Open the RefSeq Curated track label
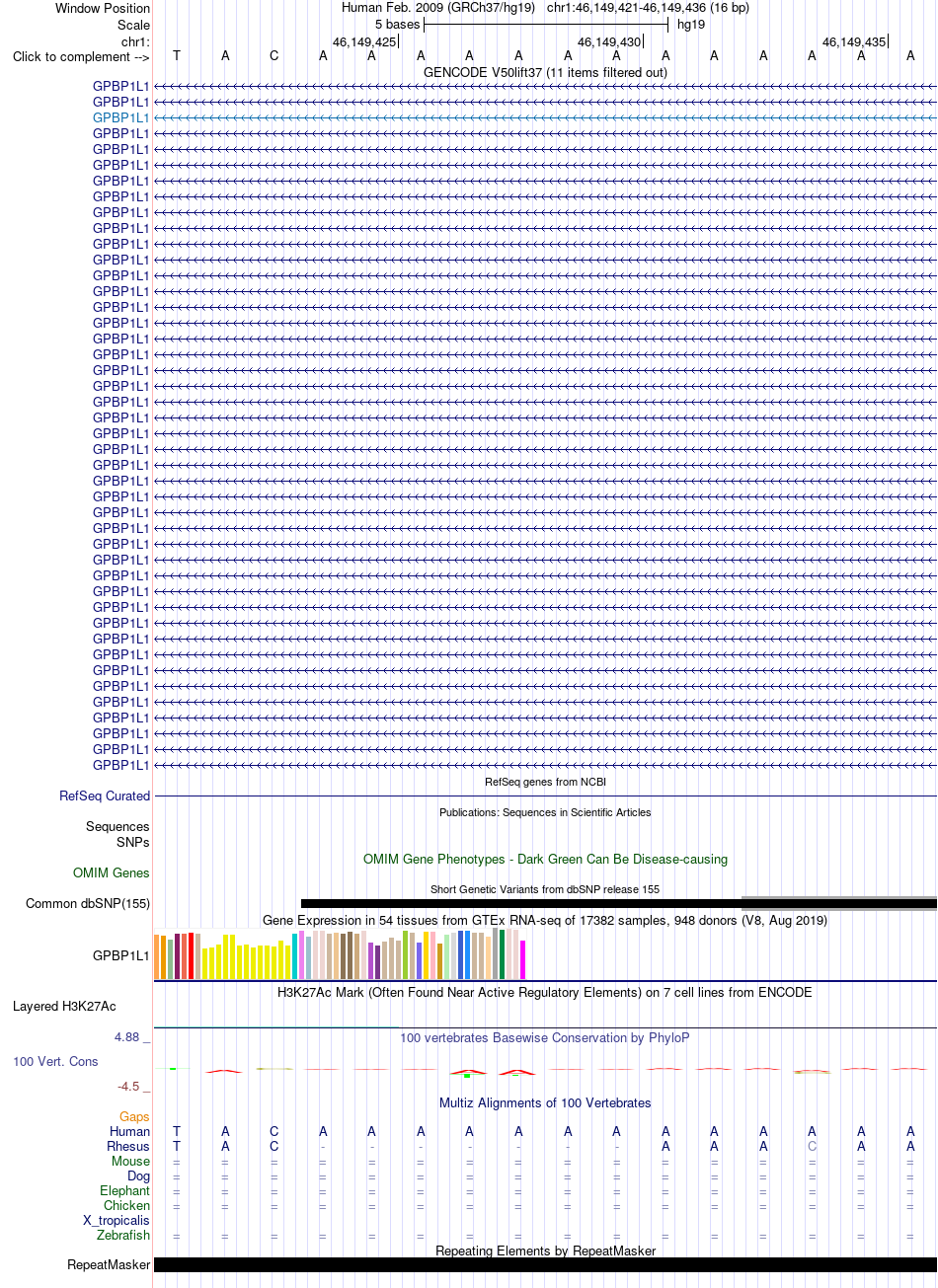Viewport: 938px width, 1288px height. 105,796
